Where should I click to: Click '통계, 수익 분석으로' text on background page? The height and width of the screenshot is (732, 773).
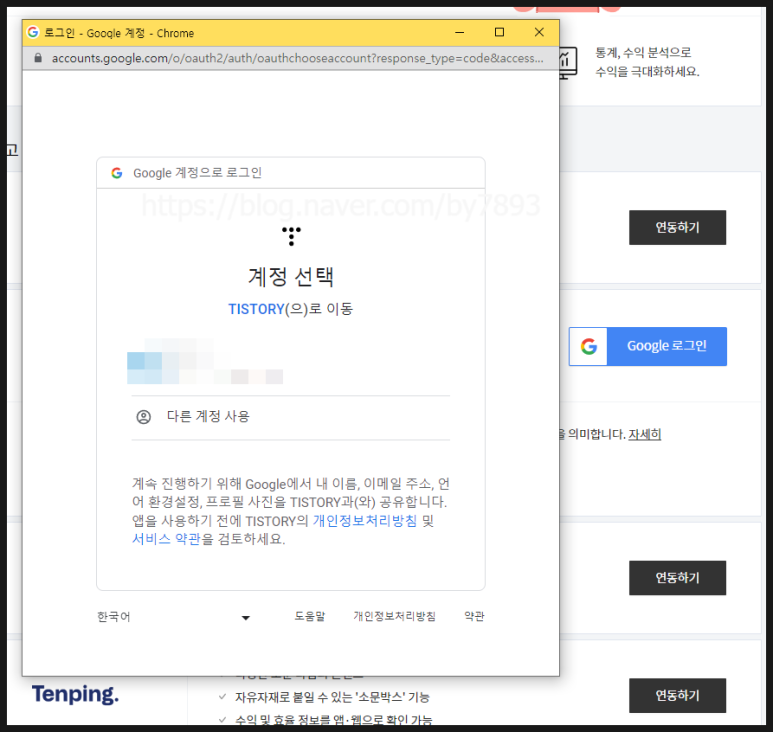[643, 53]
